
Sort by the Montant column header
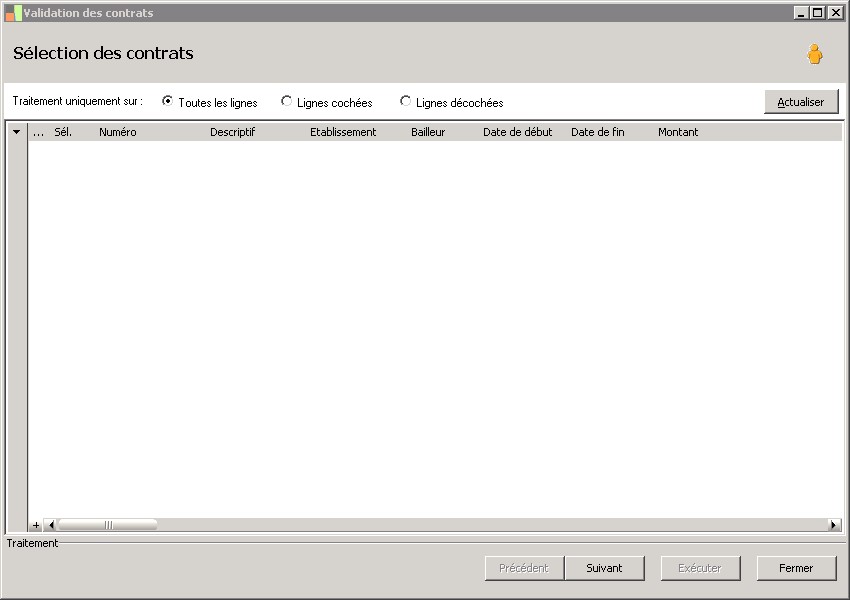tap(678, 132)
